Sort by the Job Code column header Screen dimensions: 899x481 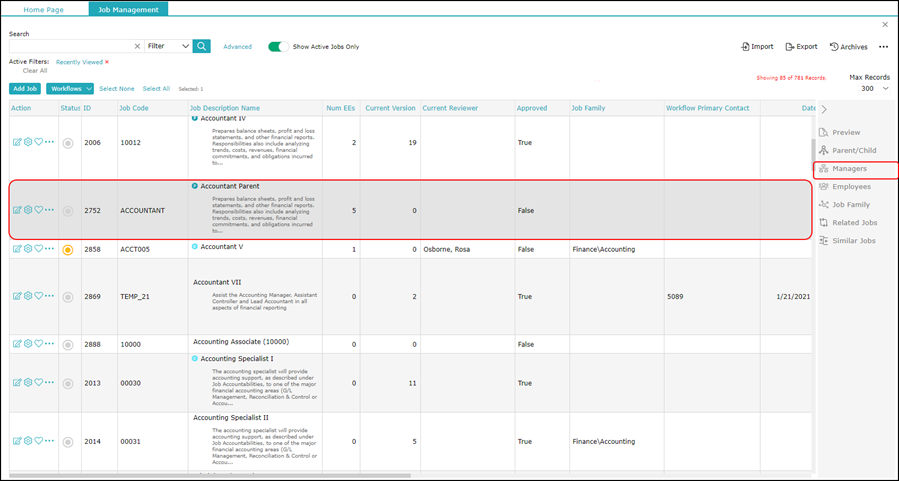pos(134,108)
